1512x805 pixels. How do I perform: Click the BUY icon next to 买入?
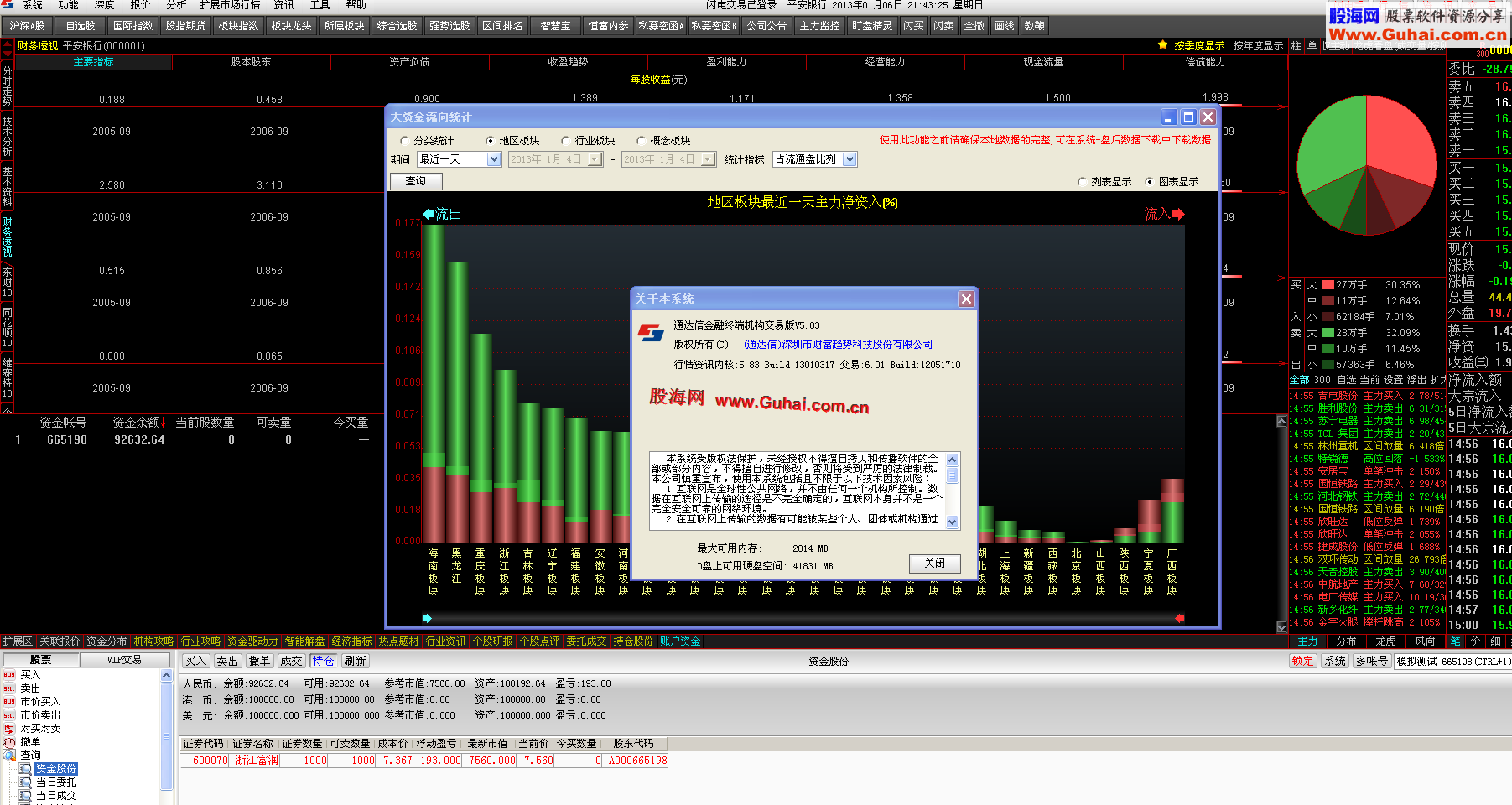tap(9, 674)
